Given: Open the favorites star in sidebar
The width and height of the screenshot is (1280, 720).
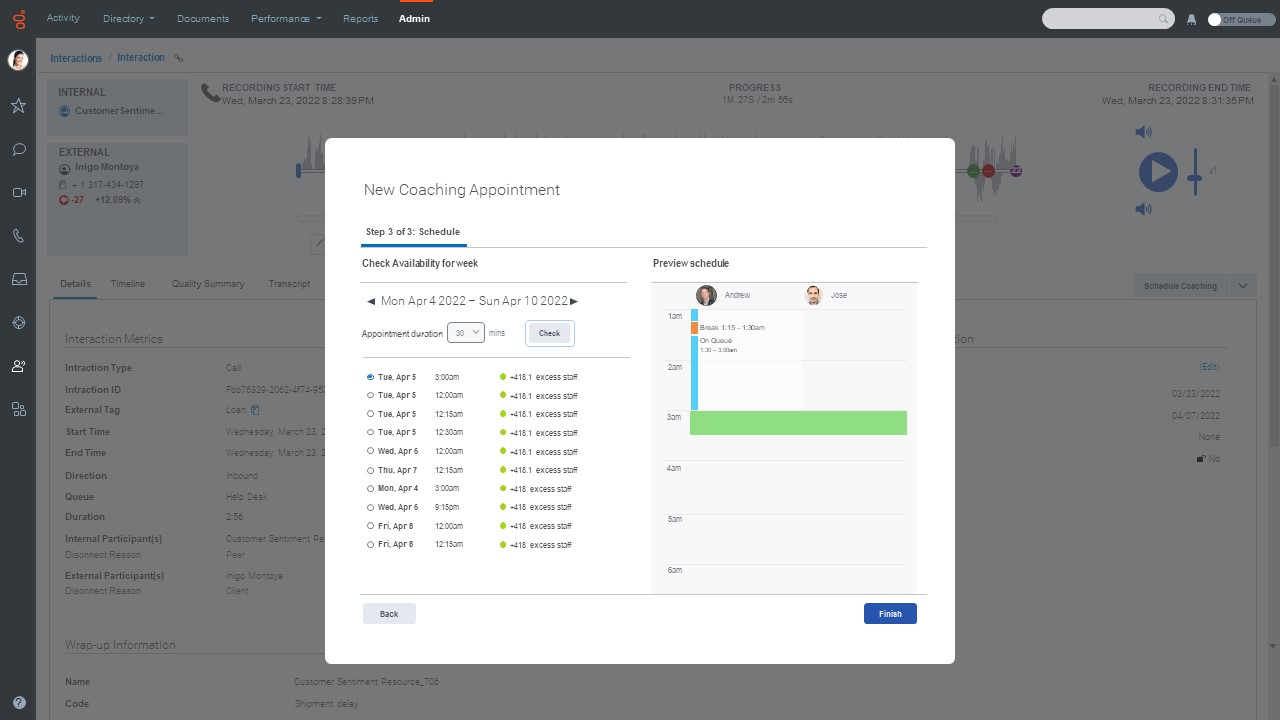Looking at the screenshot, I should coord(18,106).
